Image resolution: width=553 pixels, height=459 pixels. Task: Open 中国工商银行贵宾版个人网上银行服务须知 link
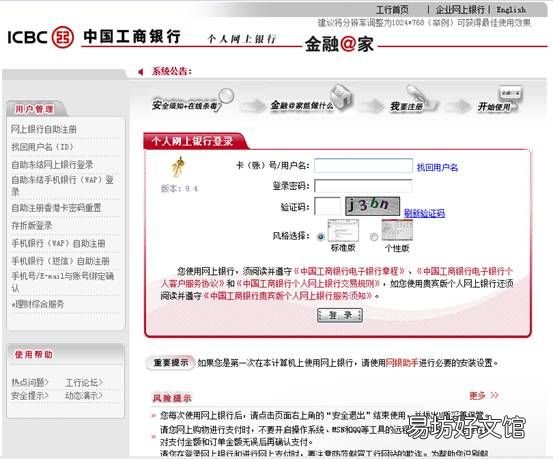(x=287, y=296)
